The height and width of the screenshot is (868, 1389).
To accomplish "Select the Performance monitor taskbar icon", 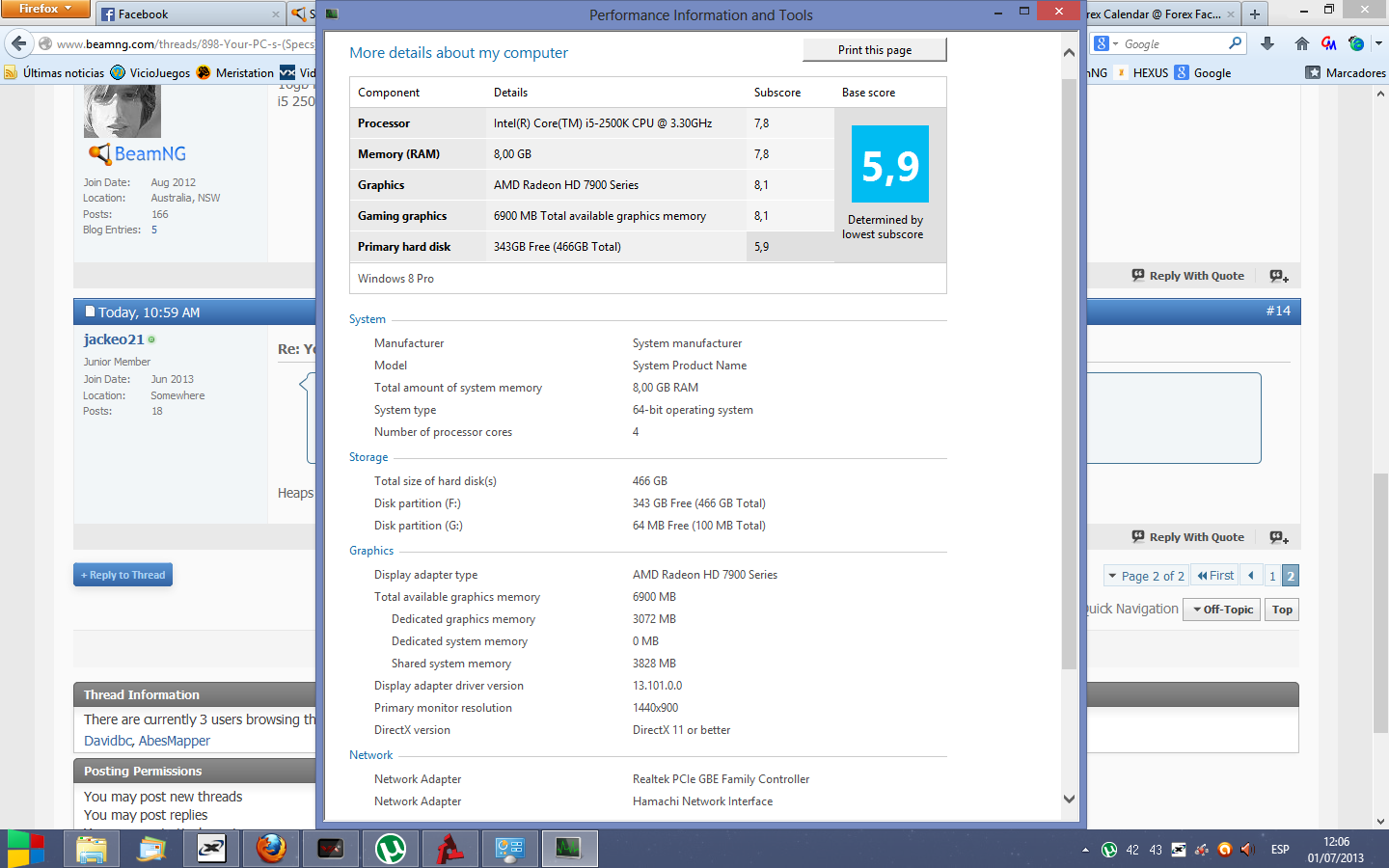I will click(569, 849).
